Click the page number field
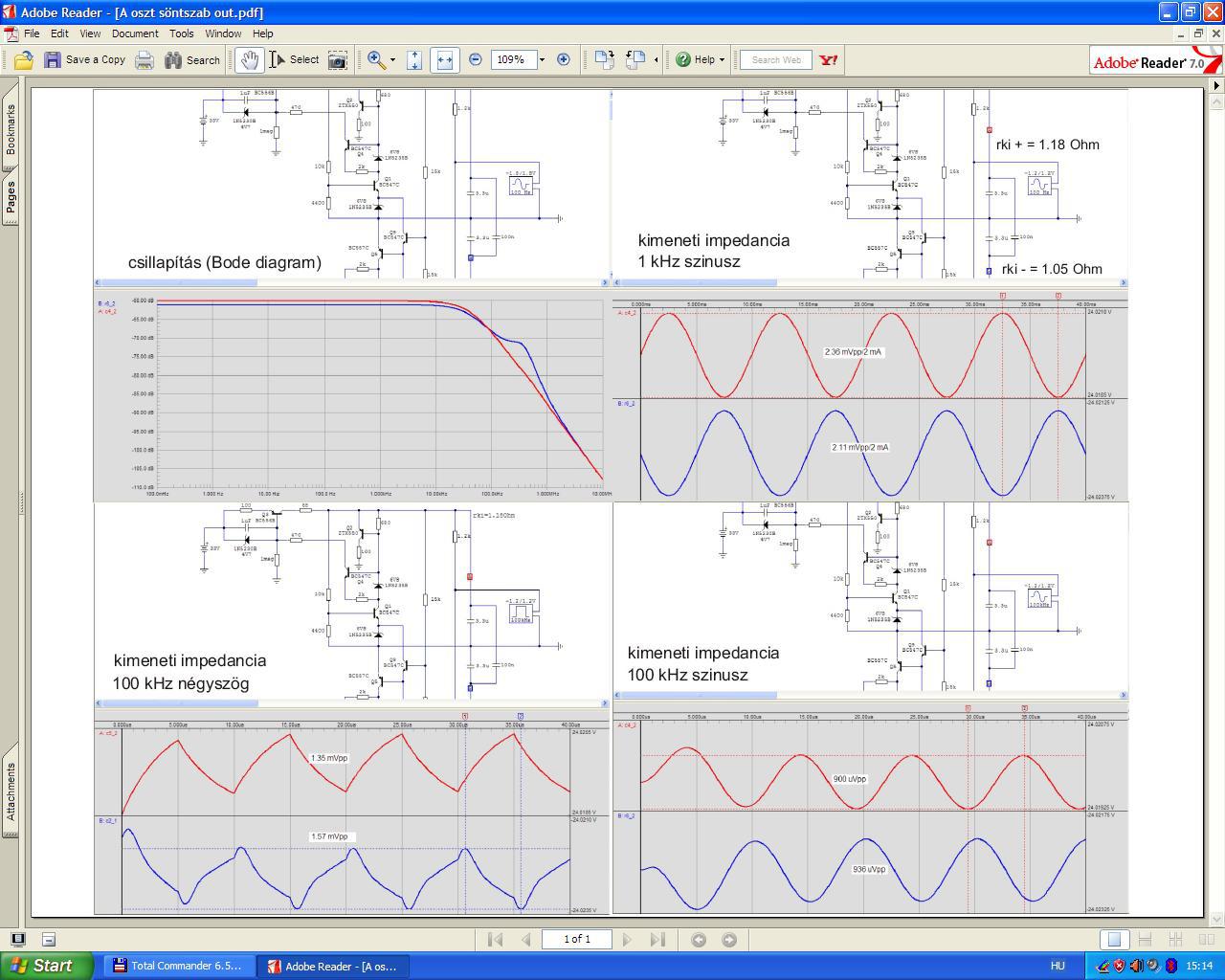 [x=577, y=939]
